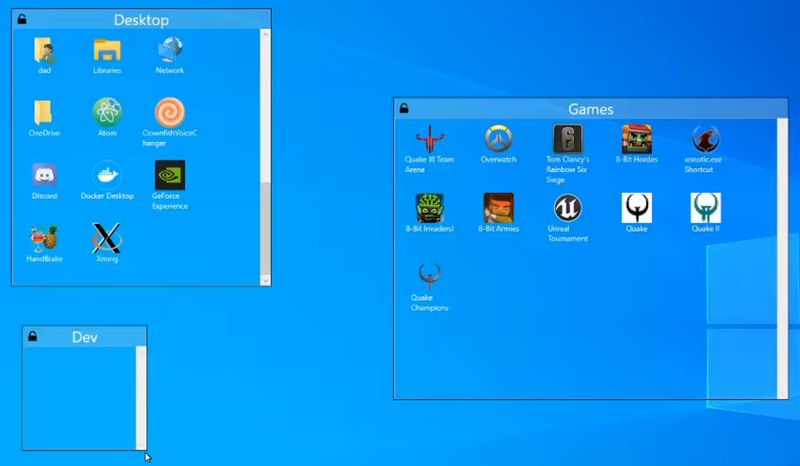Click the Desktop fence scrollbar down arrow

coord(265,280)
